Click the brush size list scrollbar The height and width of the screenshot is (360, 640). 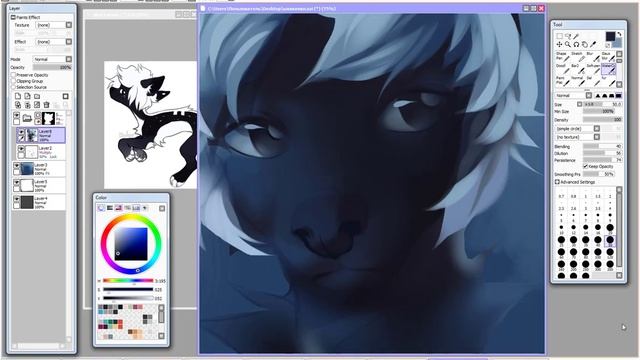point(619,231)
